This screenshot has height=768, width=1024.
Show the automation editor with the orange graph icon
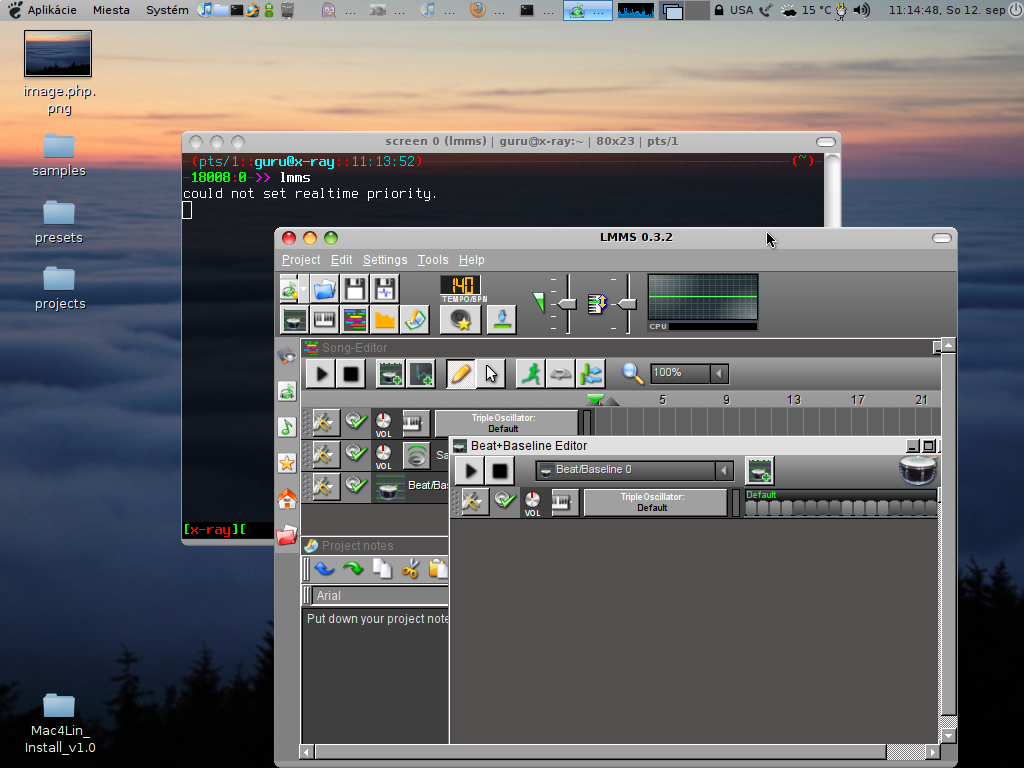point(385,320)
